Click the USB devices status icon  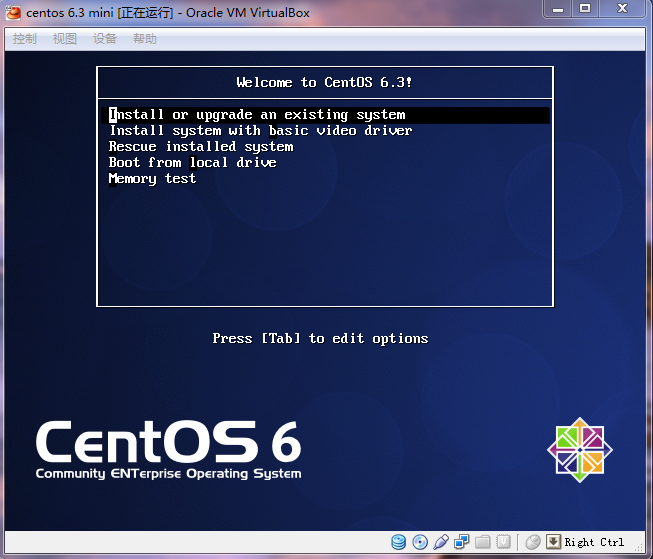click(x=441, y=542)
